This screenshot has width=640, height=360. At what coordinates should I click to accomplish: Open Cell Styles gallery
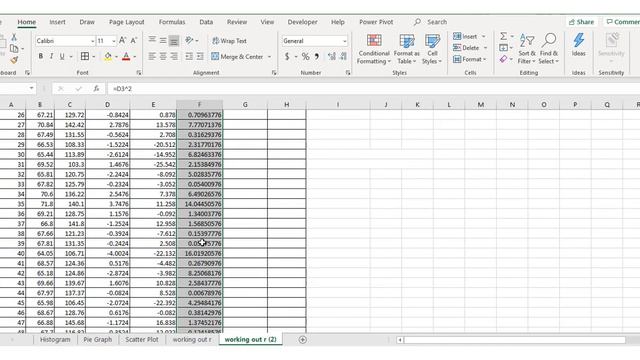432,49
